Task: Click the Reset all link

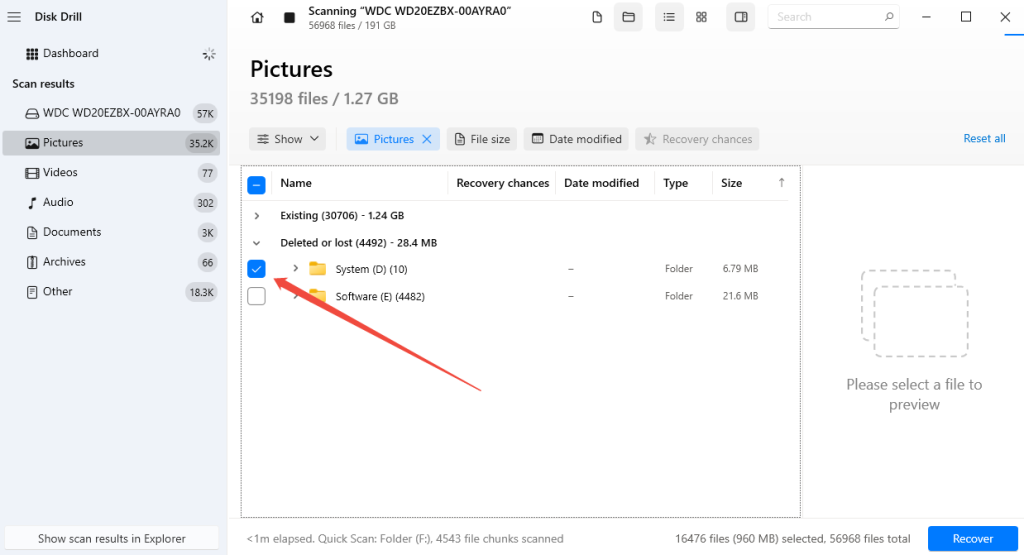Action: pos(984,139)
